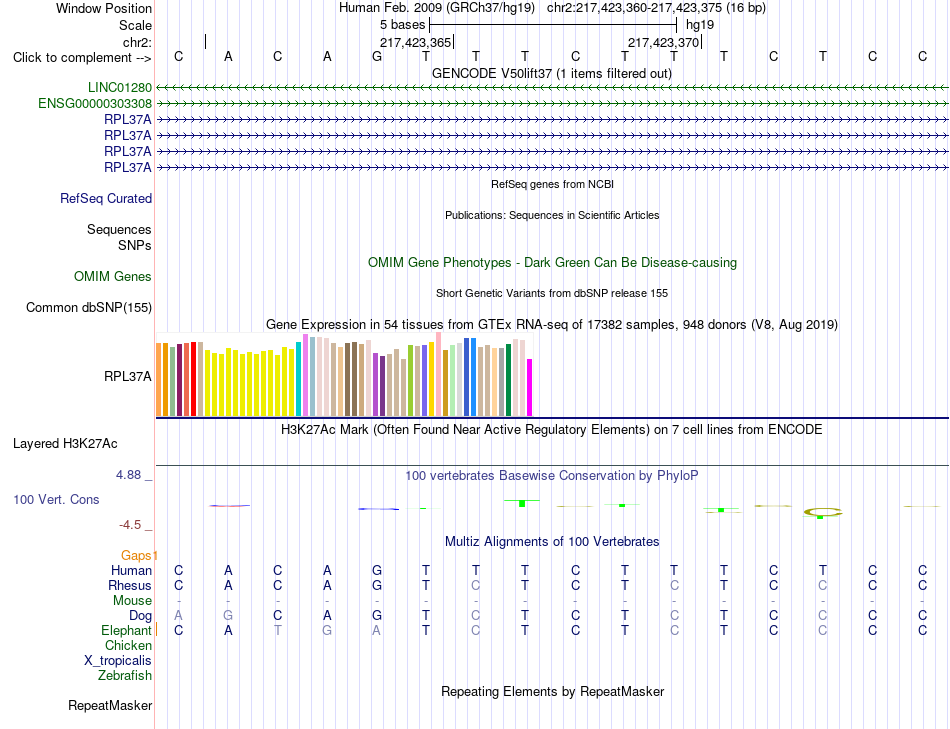Open the ENSG00000303308 gene label
950x729 pixels.
coord(95,104)
